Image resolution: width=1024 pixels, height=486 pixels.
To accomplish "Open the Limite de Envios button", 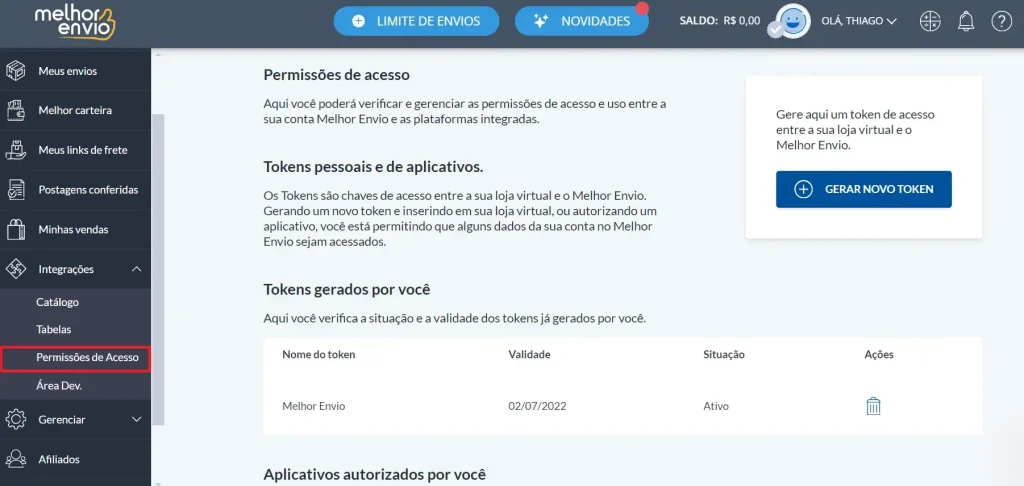I will click(416, 21).
